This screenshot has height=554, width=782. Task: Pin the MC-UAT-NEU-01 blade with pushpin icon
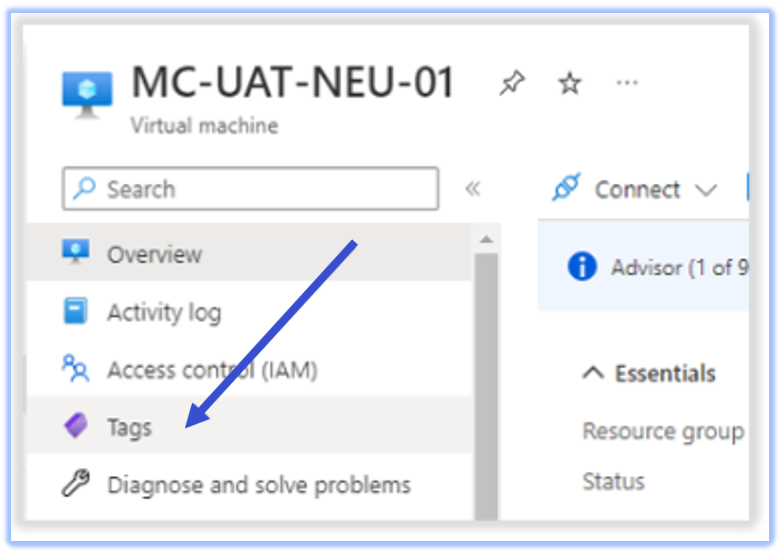click(512, 83)
